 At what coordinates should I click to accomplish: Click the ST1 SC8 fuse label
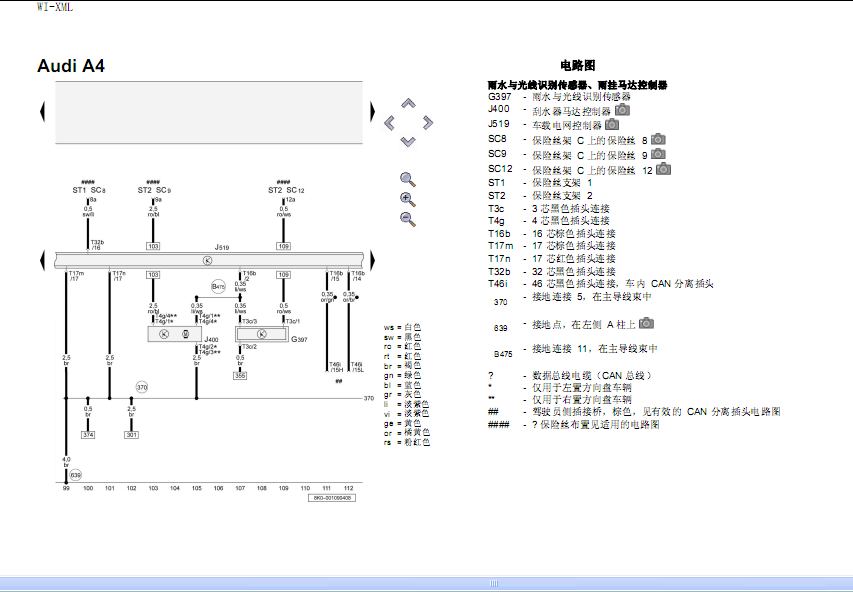(x=89, y=190)
